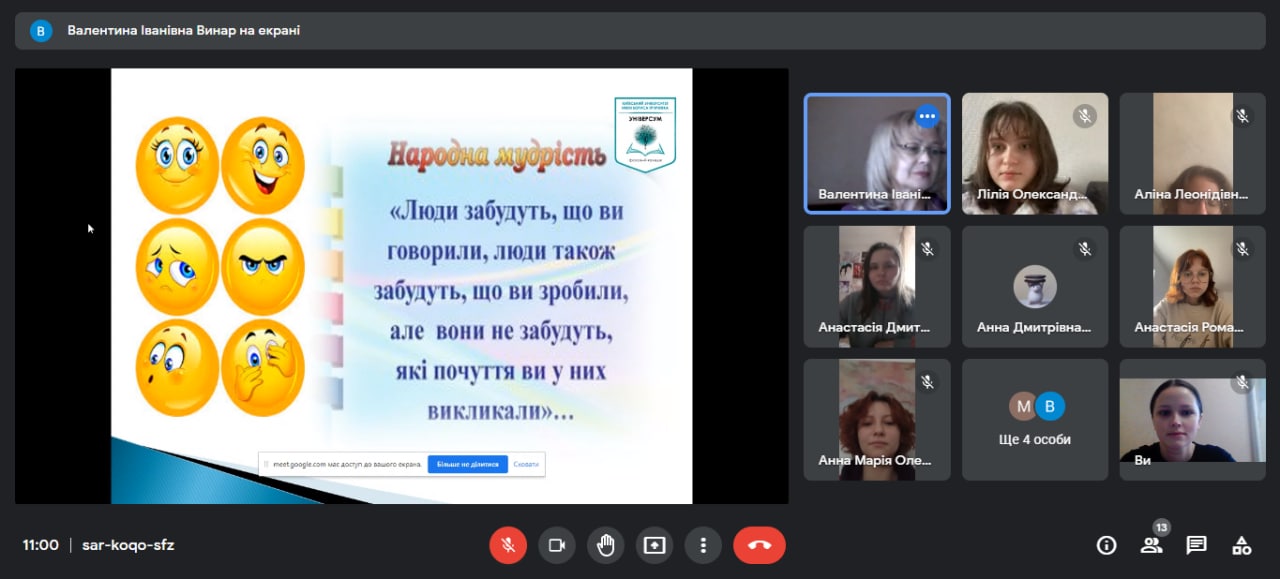The width and height of the screenshot is (1280, 579).
Task: Select Лілія Олександ video tile
Action: pos(1035,154)
